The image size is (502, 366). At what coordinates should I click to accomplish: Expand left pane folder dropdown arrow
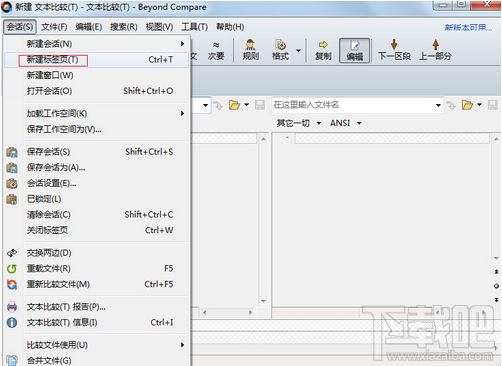pyautogui.click(x=246, y=105)
